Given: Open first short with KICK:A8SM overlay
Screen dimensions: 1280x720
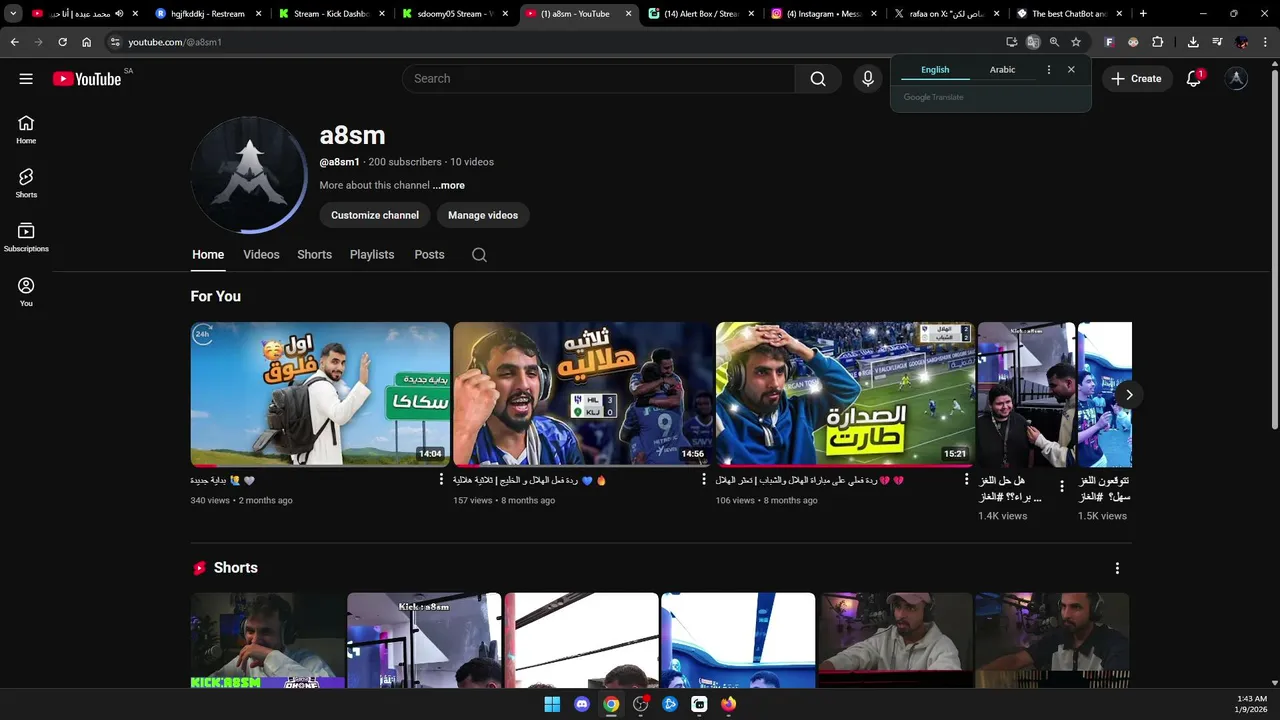Looking at the screenshot, I should (x=267, y=640).
